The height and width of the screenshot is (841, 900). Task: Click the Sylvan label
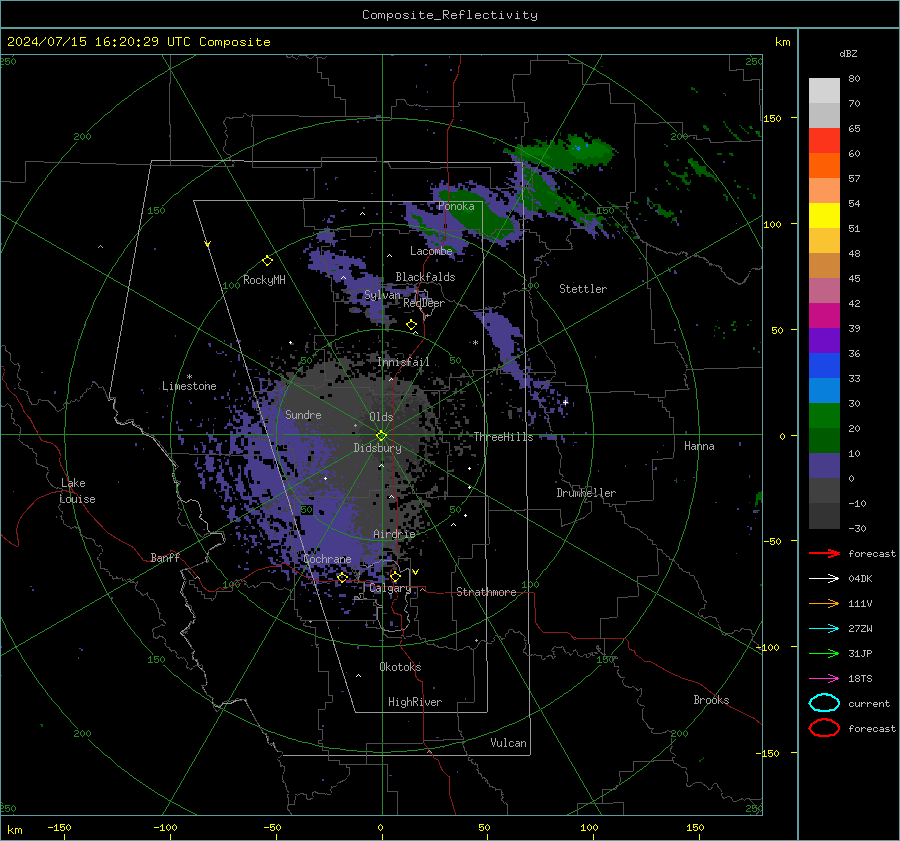[x=382, y=295]
